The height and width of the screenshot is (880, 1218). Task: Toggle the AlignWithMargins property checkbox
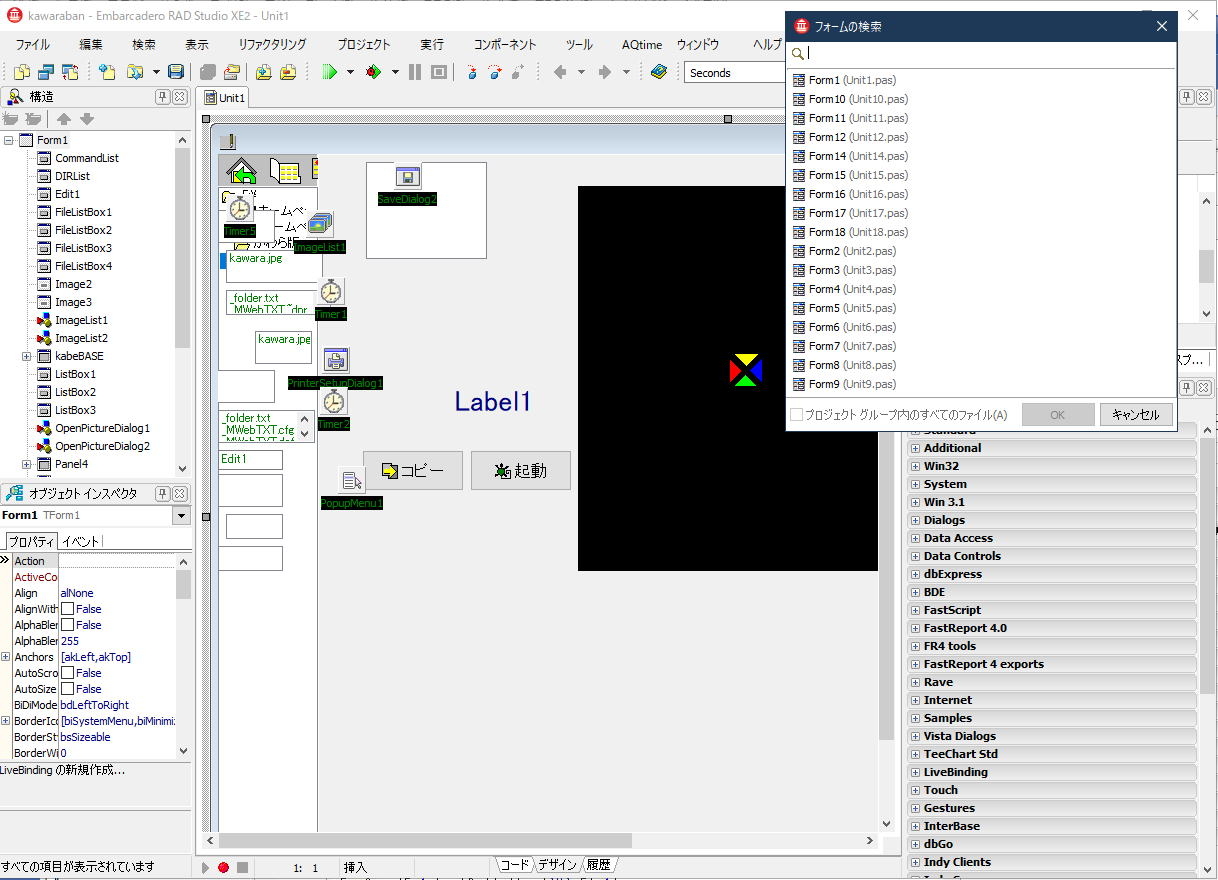pos(68,609)
